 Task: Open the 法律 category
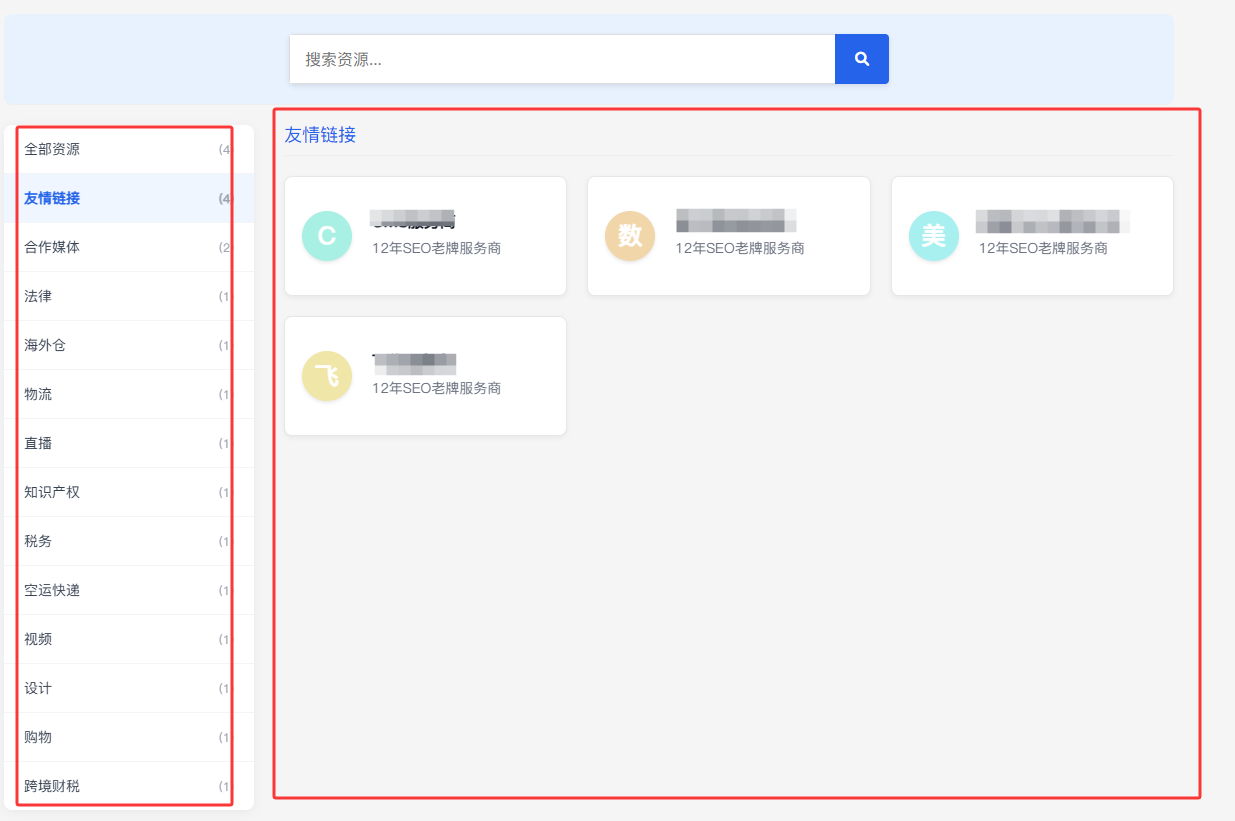(x=129, y=296)
